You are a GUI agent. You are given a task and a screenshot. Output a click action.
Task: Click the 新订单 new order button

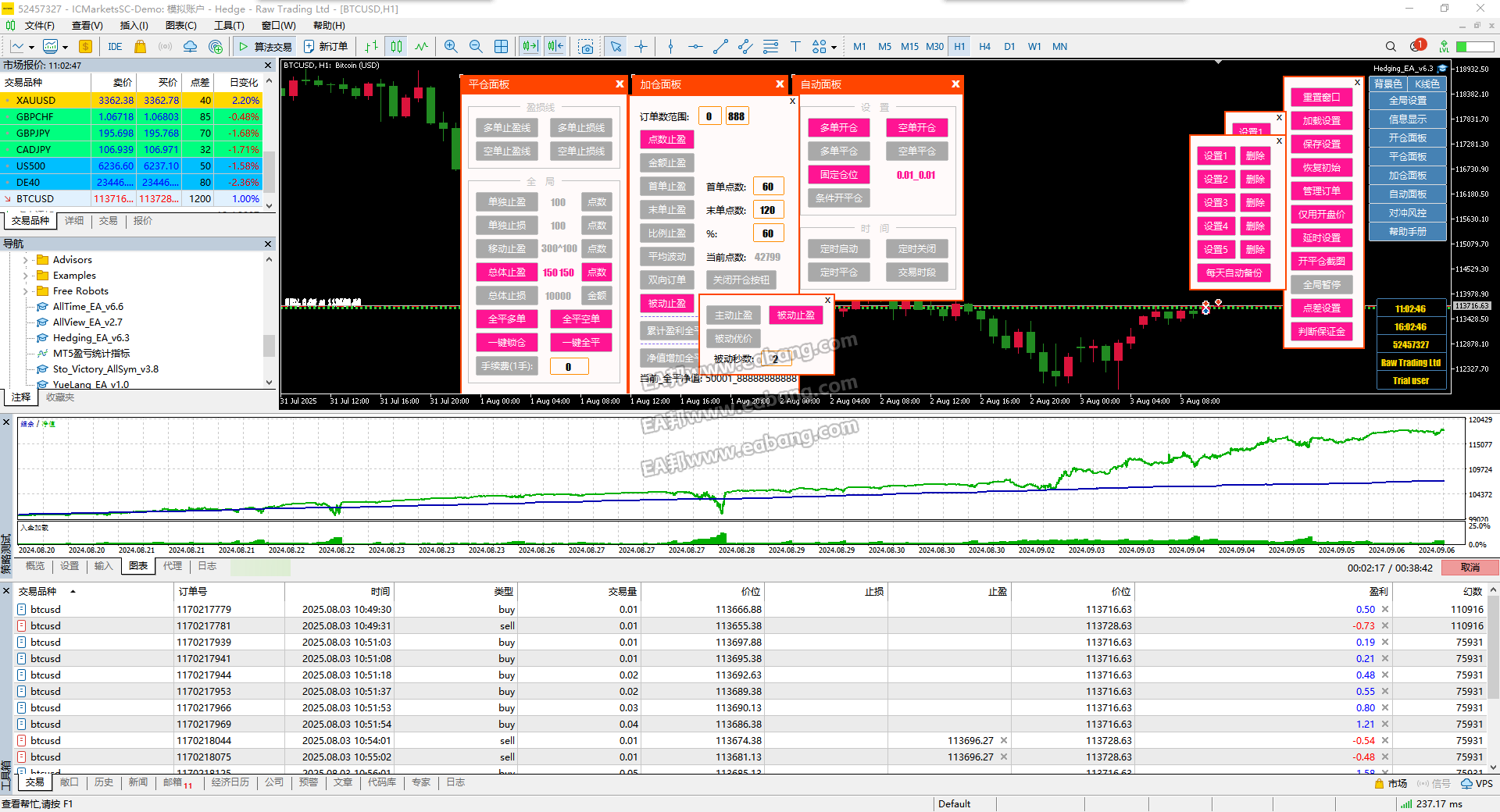[326, 47]
